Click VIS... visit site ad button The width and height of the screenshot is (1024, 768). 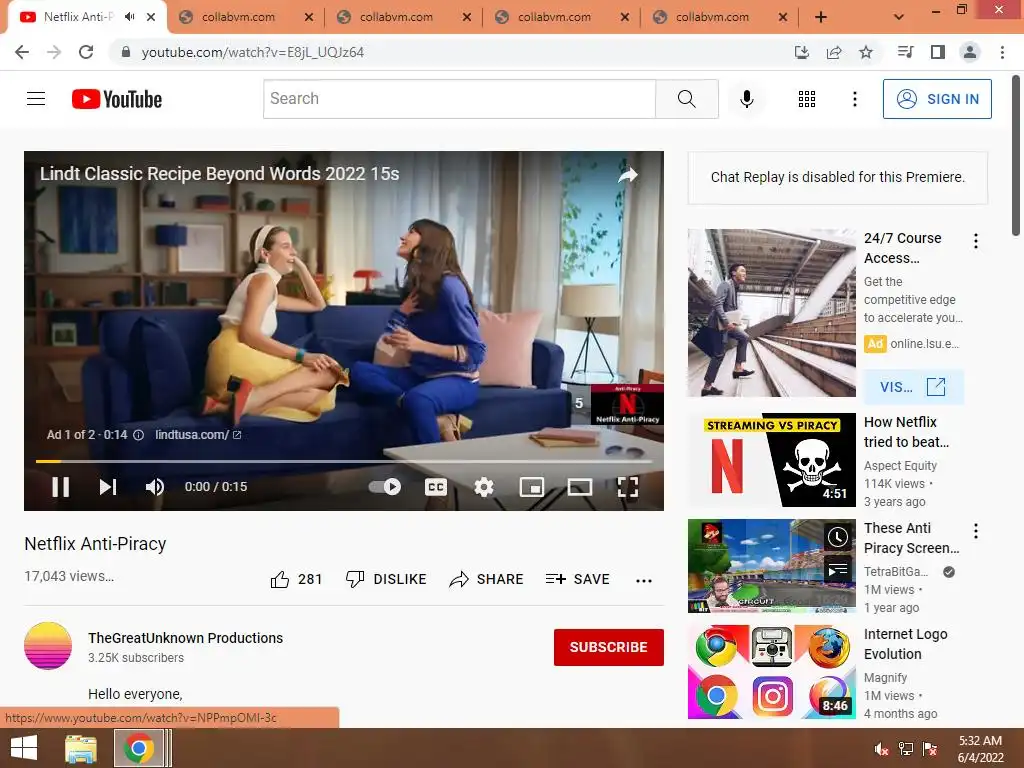coord(913,387)
